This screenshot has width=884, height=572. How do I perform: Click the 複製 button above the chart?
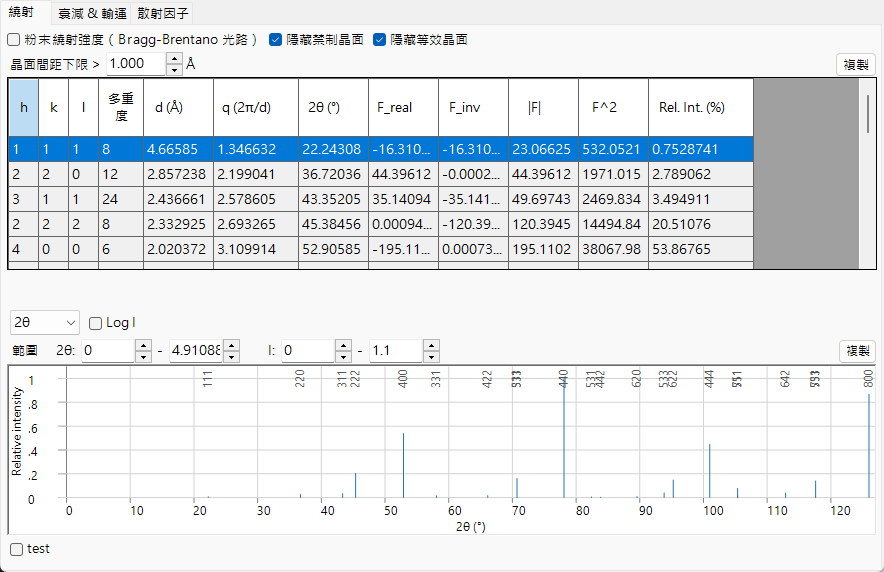pos(858,351)
